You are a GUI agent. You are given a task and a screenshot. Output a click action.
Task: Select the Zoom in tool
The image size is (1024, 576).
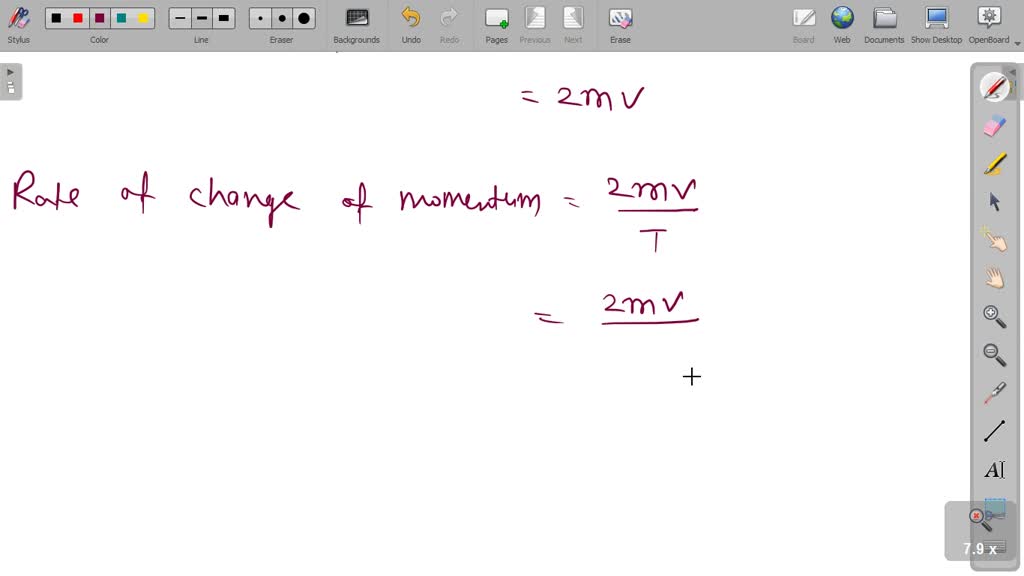coord(994,317)
